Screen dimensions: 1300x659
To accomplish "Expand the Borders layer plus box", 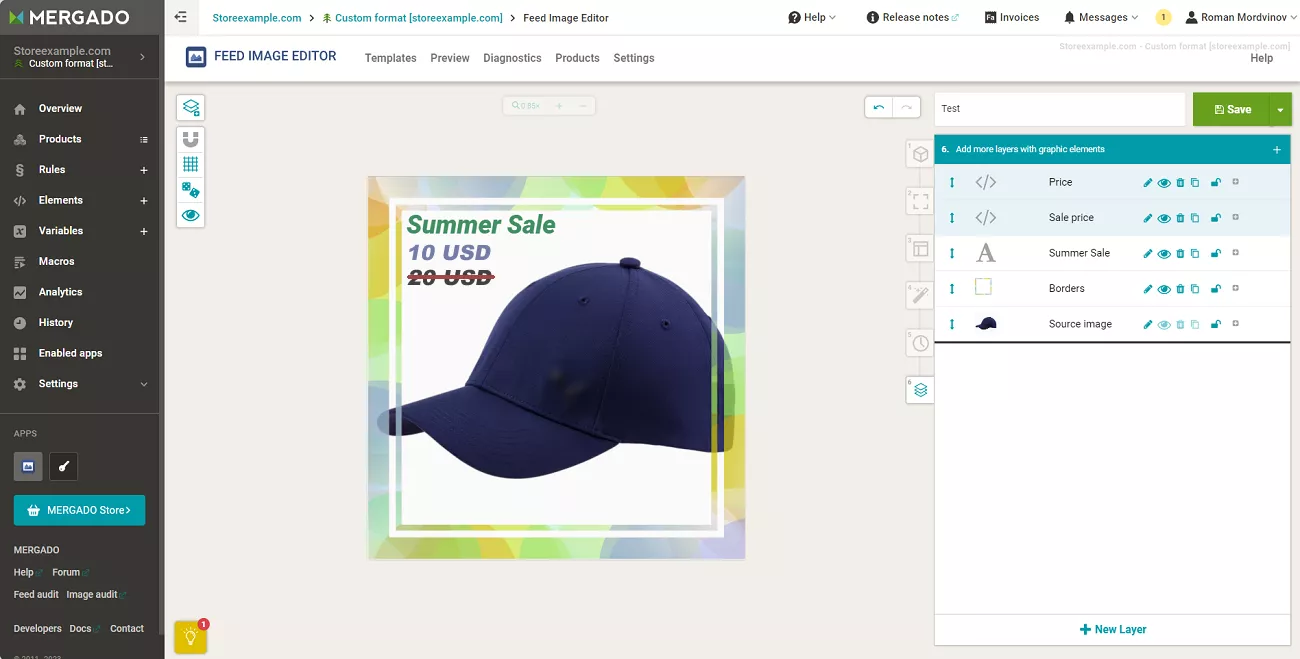I will [x=1236, y=288].
